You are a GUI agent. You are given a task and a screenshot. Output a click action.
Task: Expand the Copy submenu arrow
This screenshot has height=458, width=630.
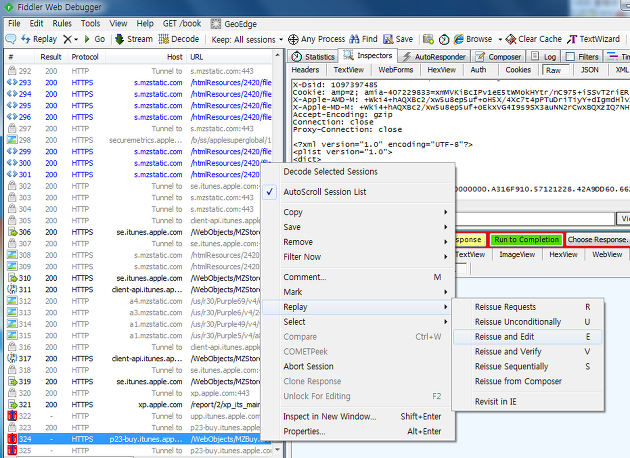[x=445, y=212]
